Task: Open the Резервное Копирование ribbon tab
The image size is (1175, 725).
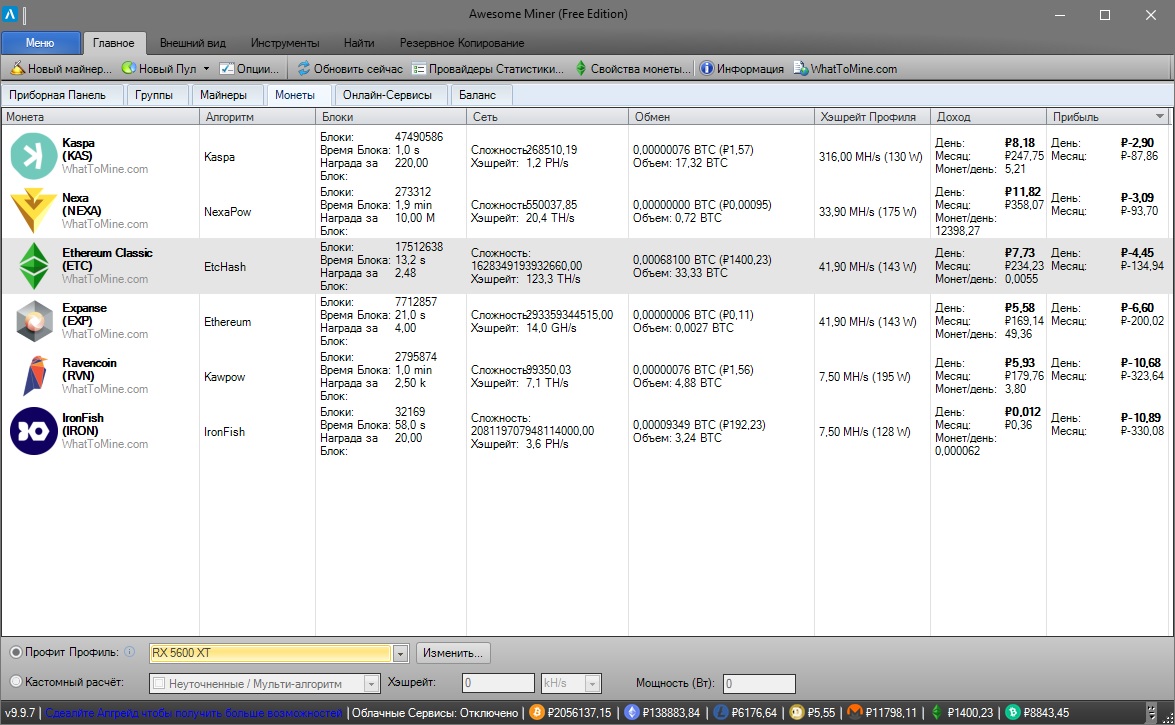Action: coord(462,43)
